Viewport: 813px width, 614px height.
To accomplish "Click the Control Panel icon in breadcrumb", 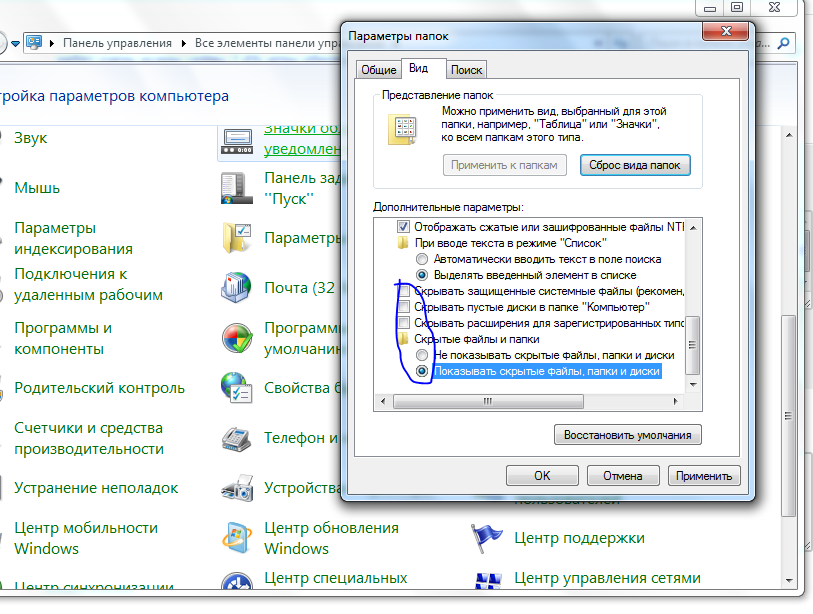I will (x=34, y=43).
